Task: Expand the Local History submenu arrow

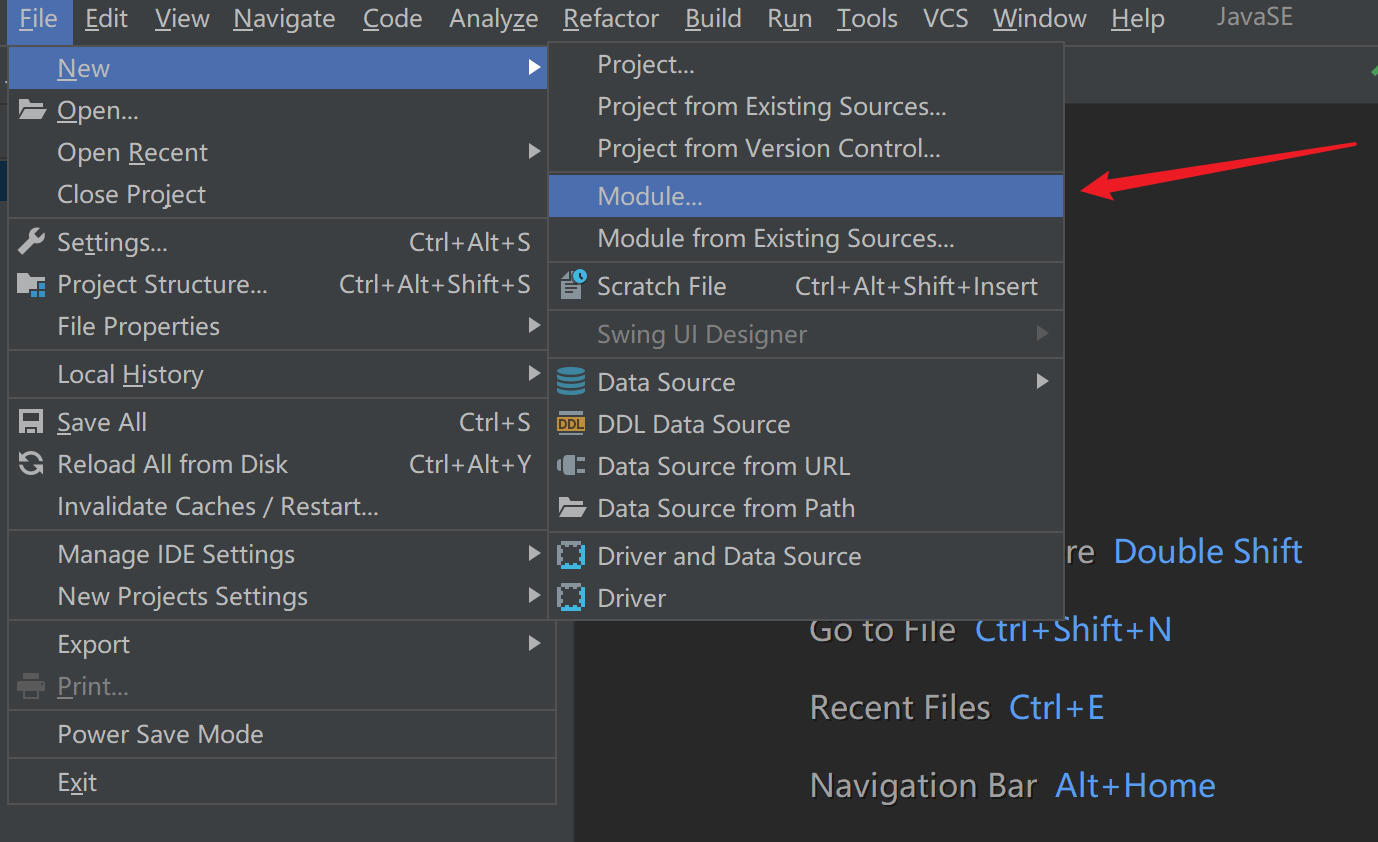Action: click(535, 374)
